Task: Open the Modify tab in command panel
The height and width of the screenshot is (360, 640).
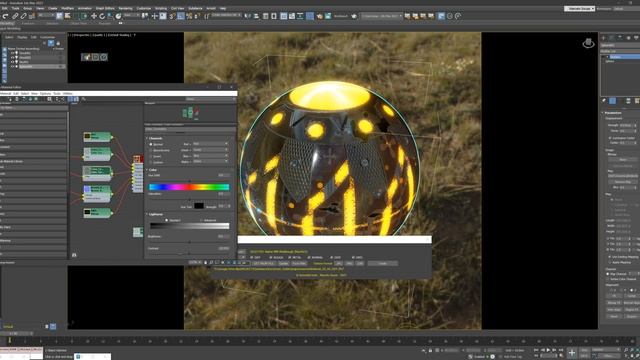Action: (x=611, y=38)
